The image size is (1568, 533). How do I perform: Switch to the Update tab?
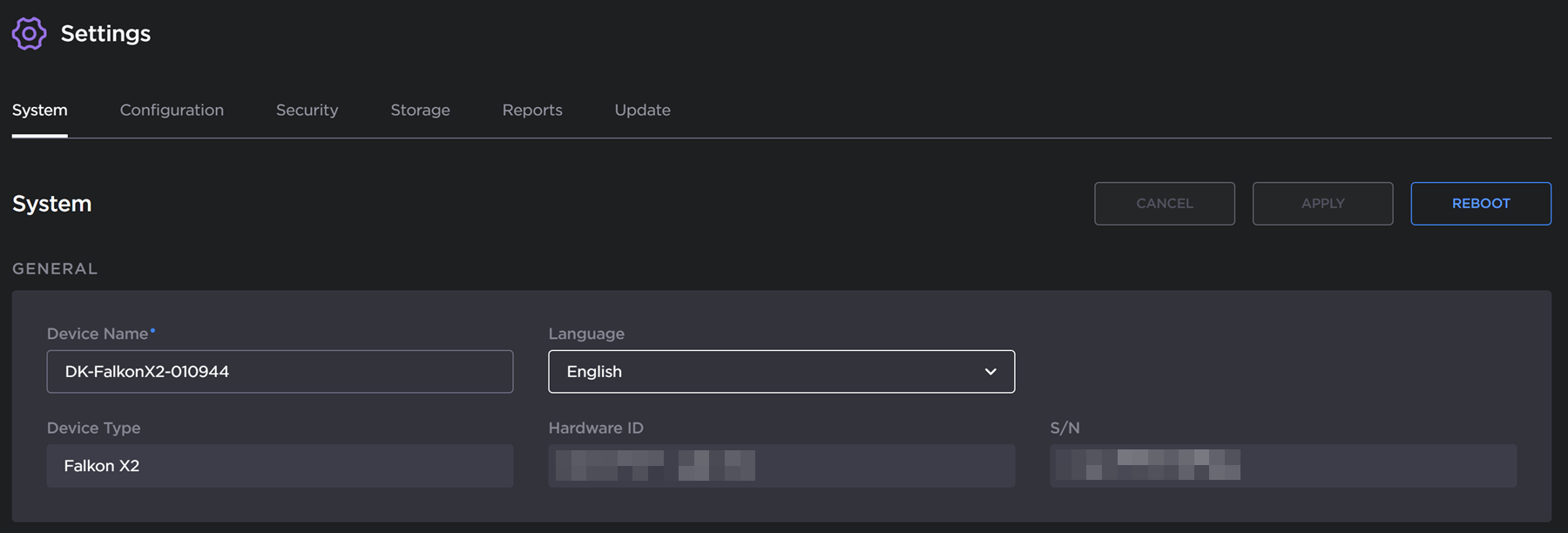coord(642,111)
